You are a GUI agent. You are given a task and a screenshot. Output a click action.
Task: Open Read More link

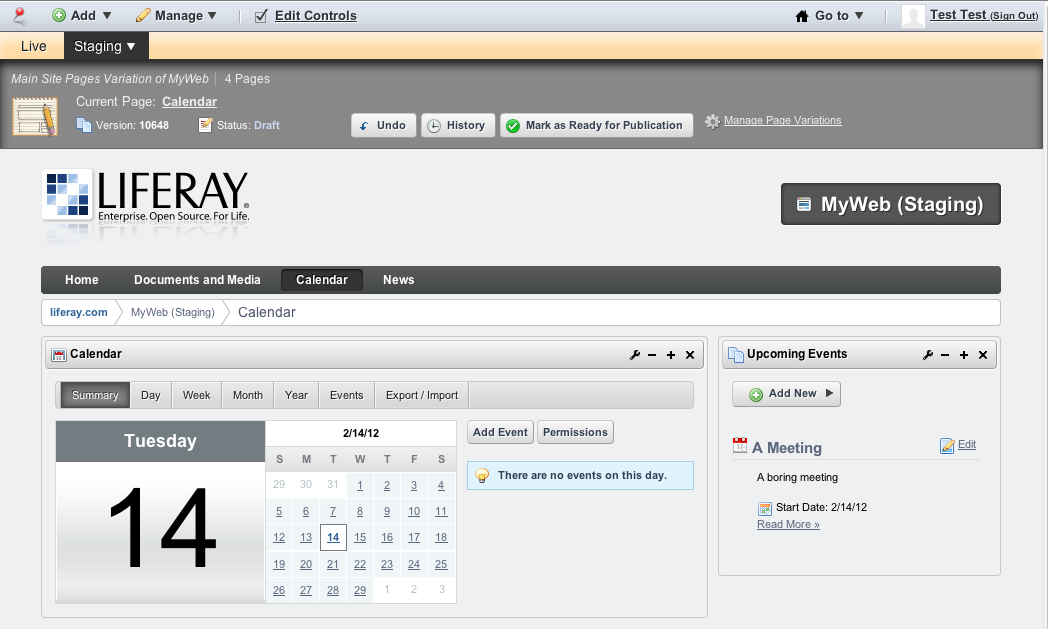tap(788, 525)
